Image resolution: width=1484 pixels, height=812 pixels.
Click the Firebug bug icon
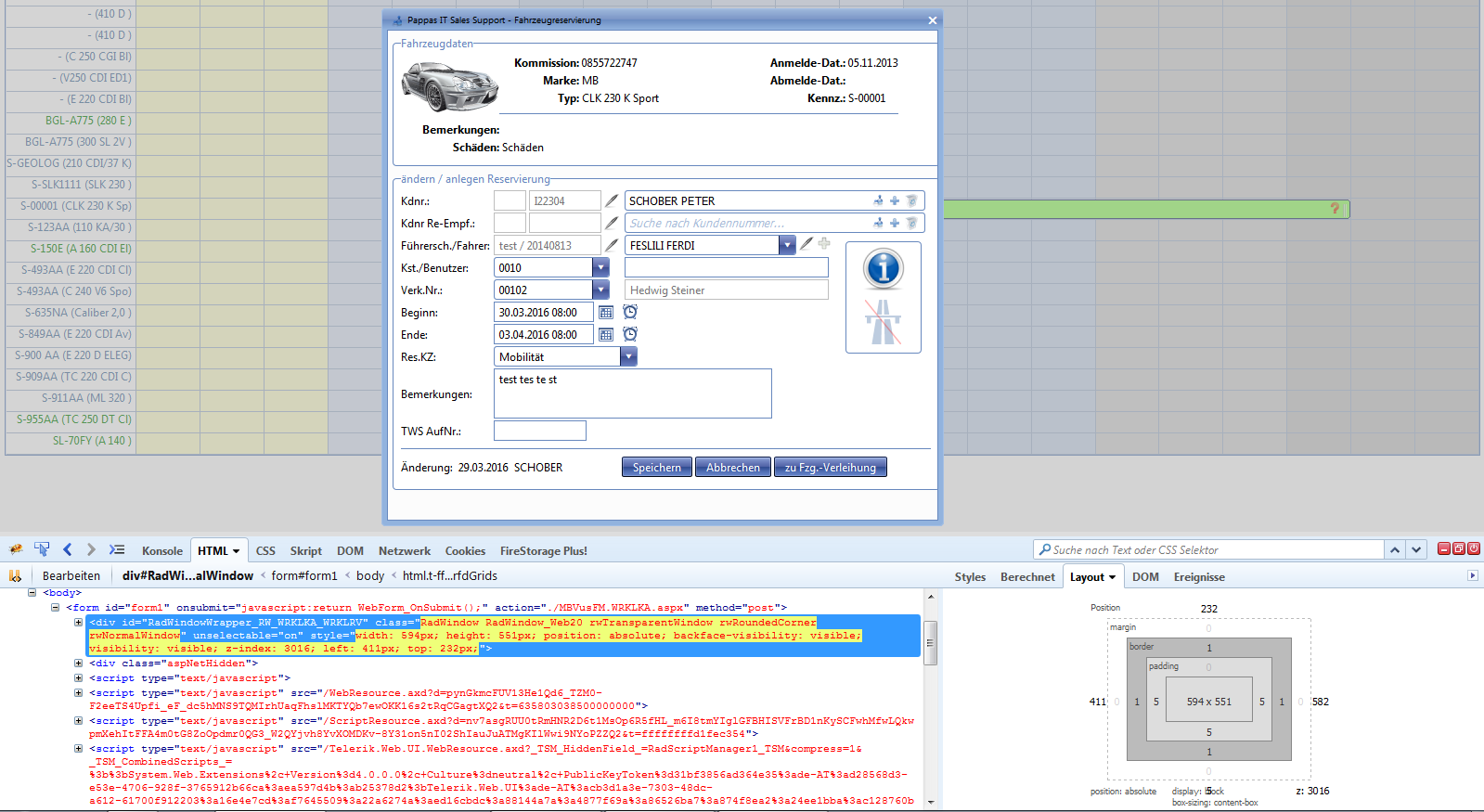tap(16, 549)
